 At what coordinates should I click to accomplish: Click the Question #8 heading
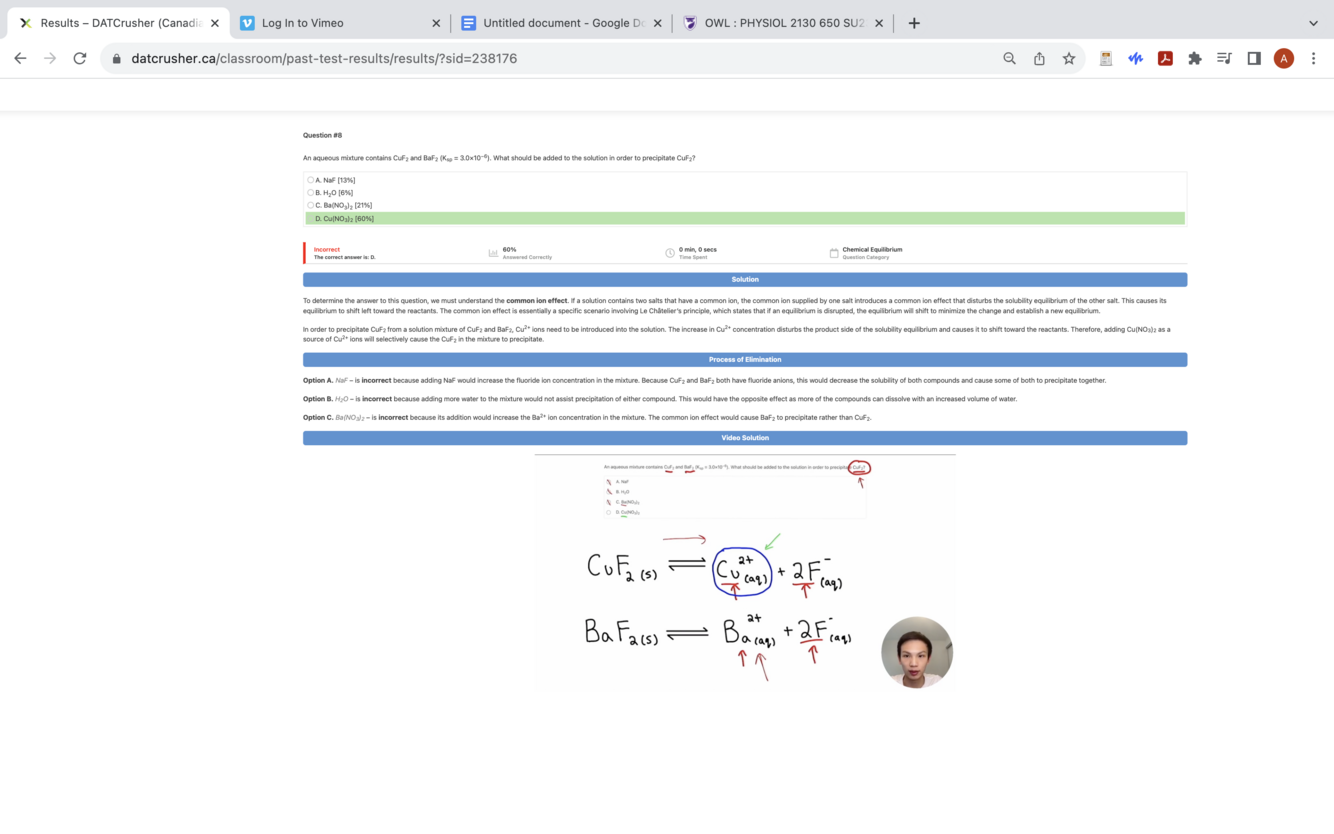point(323,135)
